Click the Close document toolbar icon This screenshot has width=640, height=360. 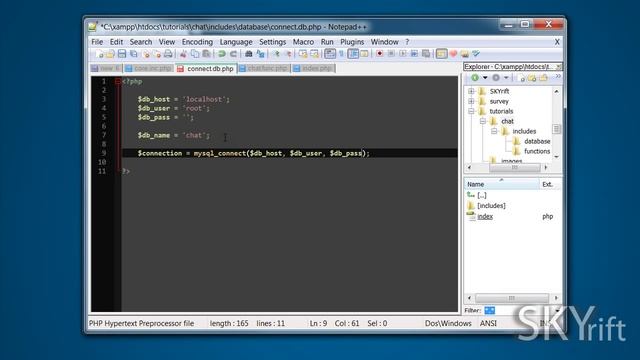pyautogui.click(x=146, y=54)
